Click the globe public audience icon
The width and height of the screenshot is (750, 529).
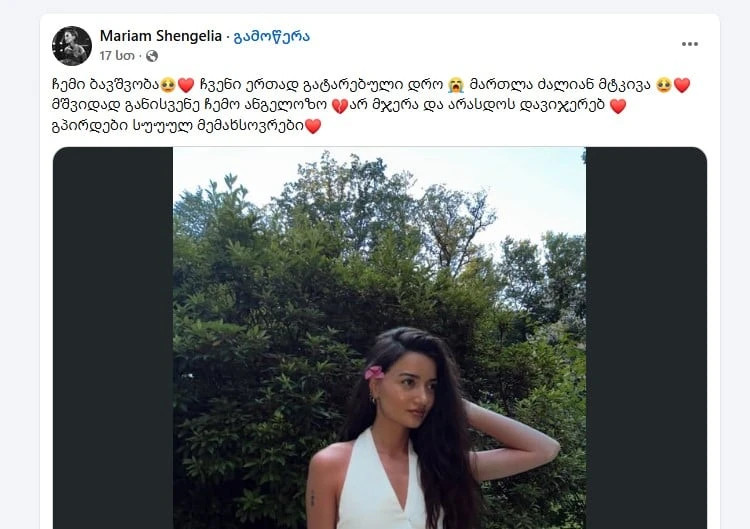pos(152,56)
